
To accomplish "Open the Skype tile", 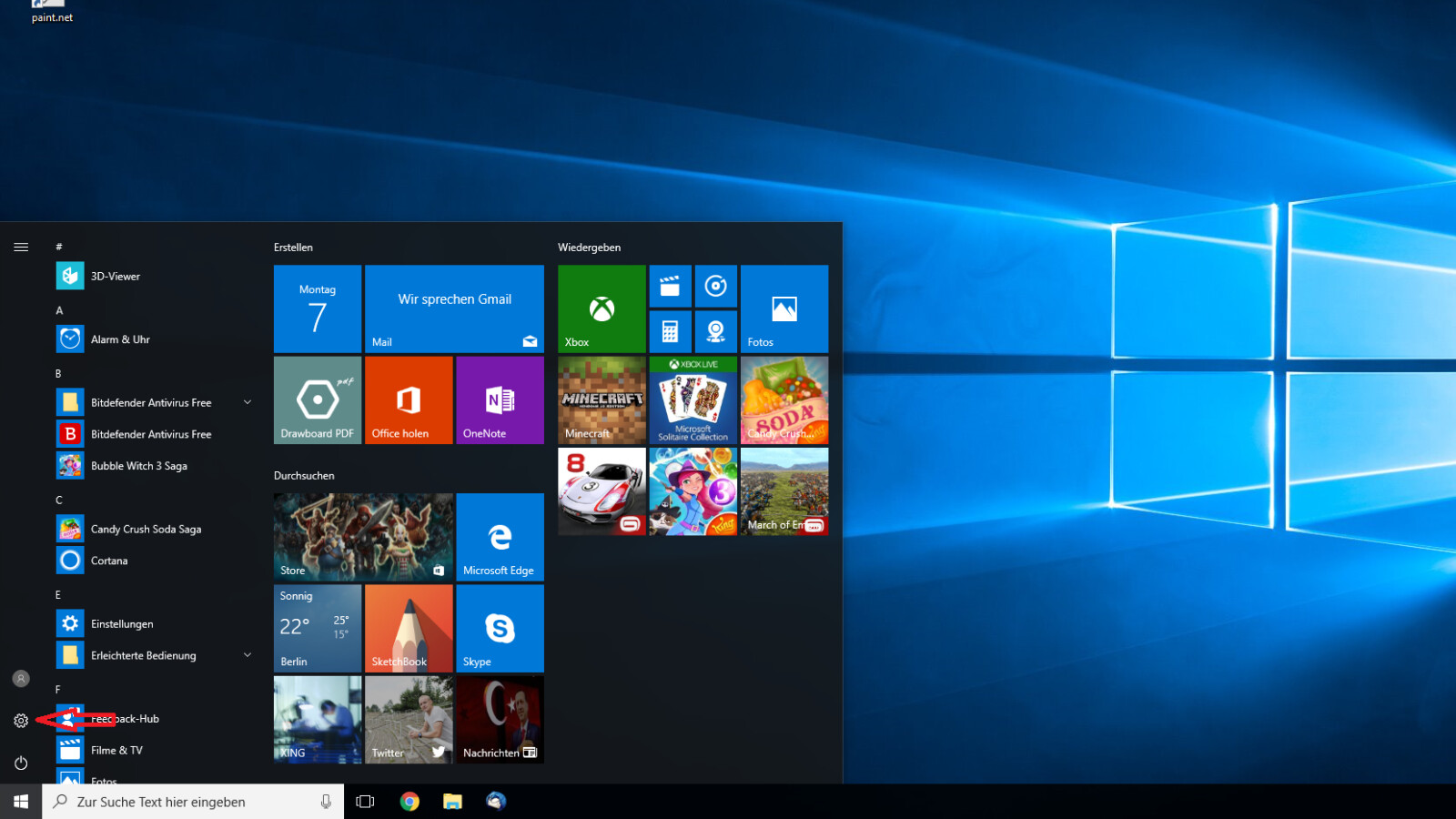I will tap(500, 628).
